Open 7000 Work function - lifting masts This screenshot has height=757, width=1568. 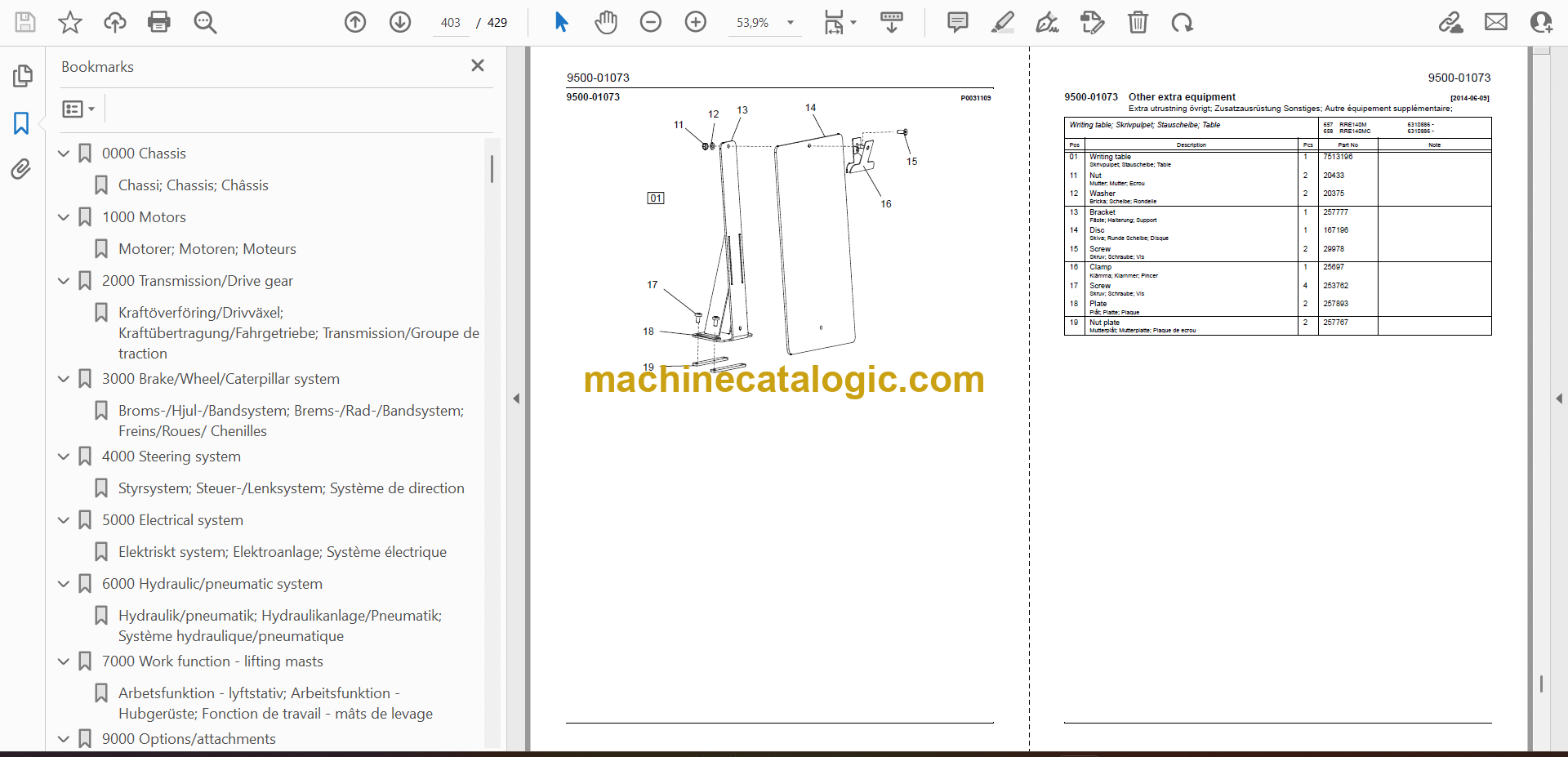212,661
